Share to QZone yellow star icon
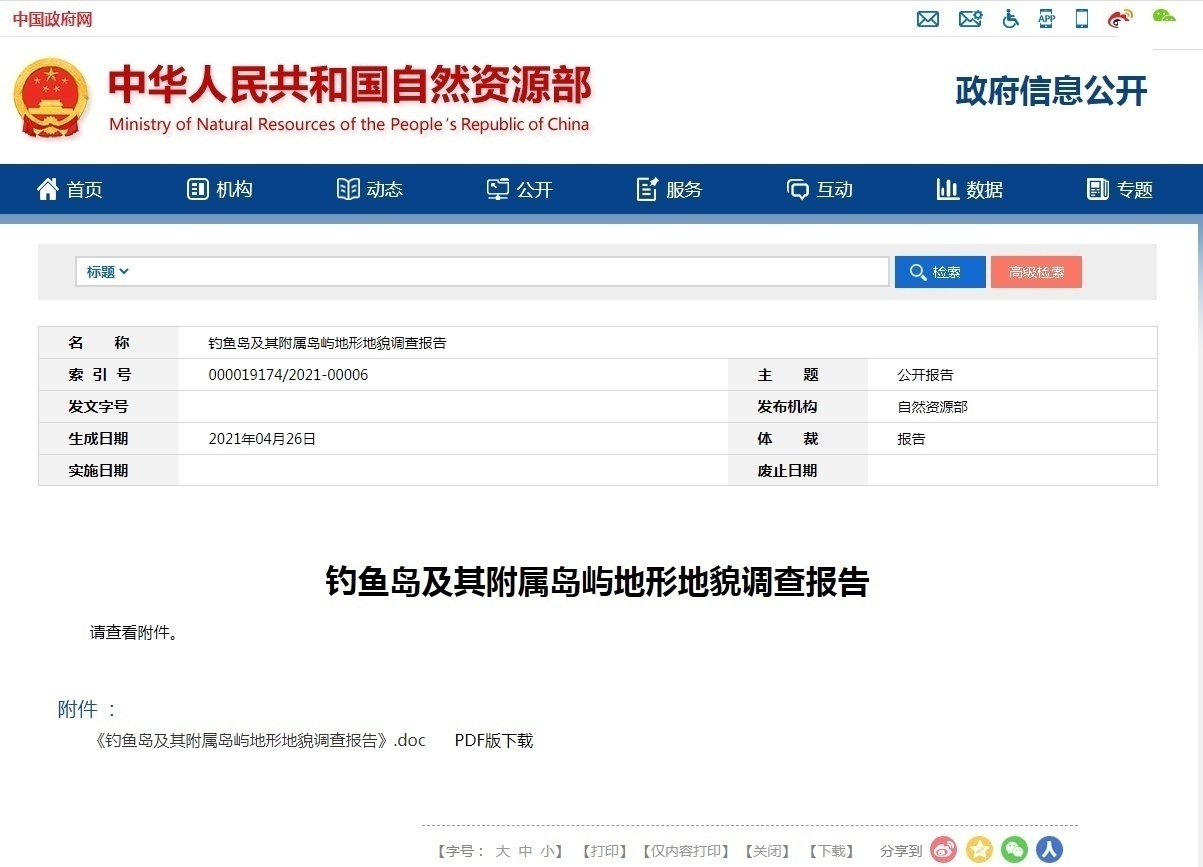Screen dimensions: 1203x867 pos(979,850)
